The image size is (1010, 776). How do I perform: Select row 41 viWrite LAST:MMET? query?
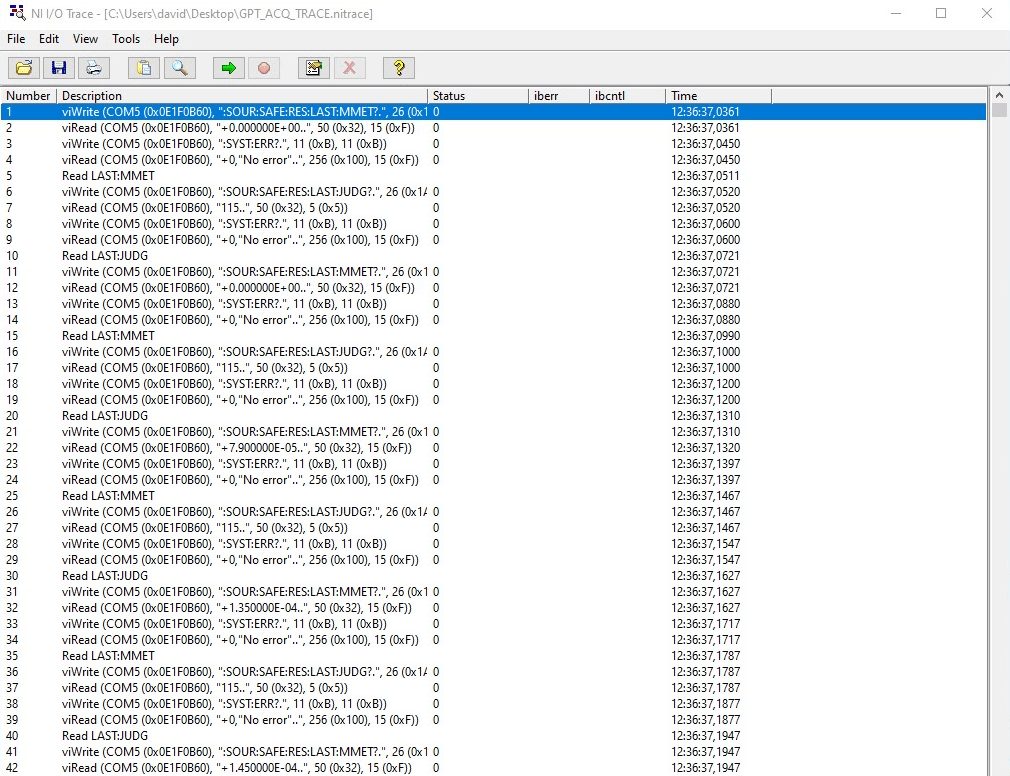coord(493,752)
